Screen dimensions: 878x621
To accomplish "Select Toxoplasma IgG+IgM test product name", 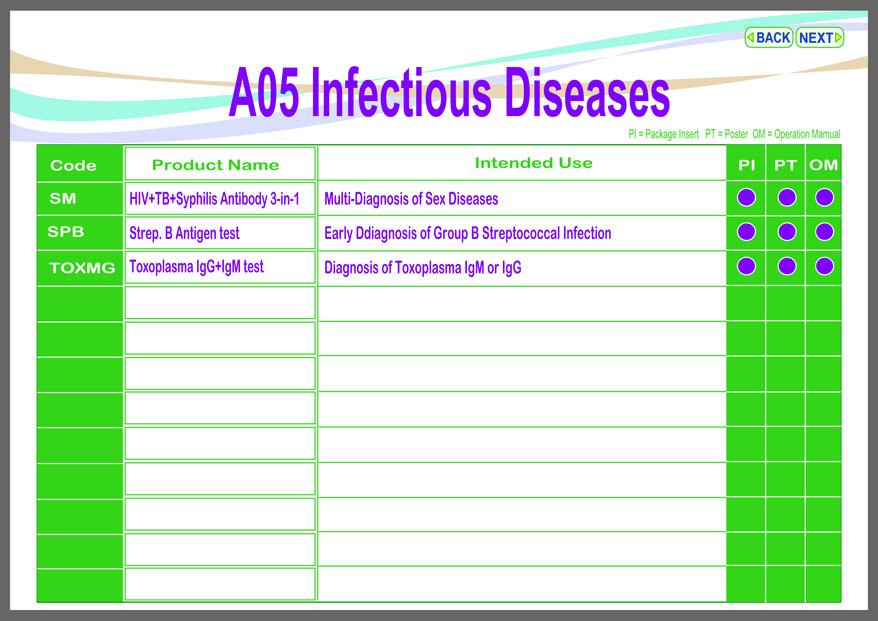I will tap(196, 268).
